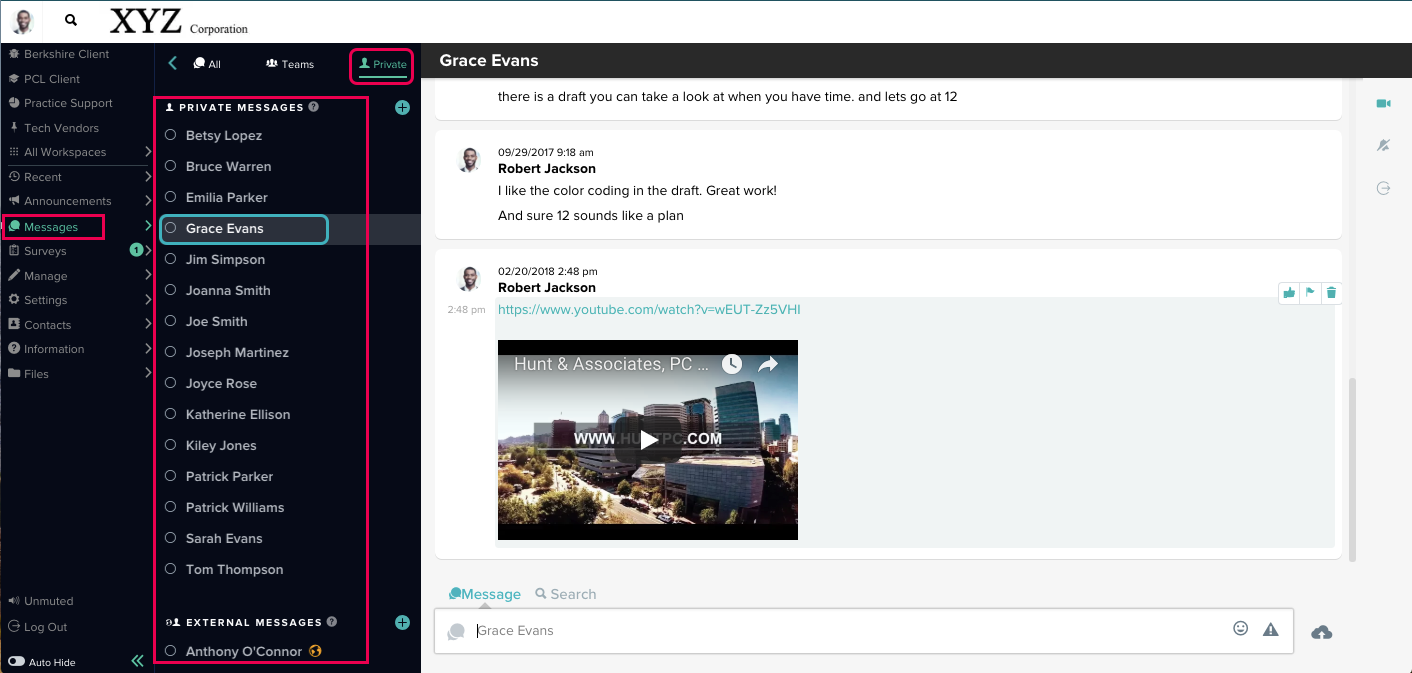
Task: Collapse the sidebar with double chevron
Action: [x=138, y=661]
